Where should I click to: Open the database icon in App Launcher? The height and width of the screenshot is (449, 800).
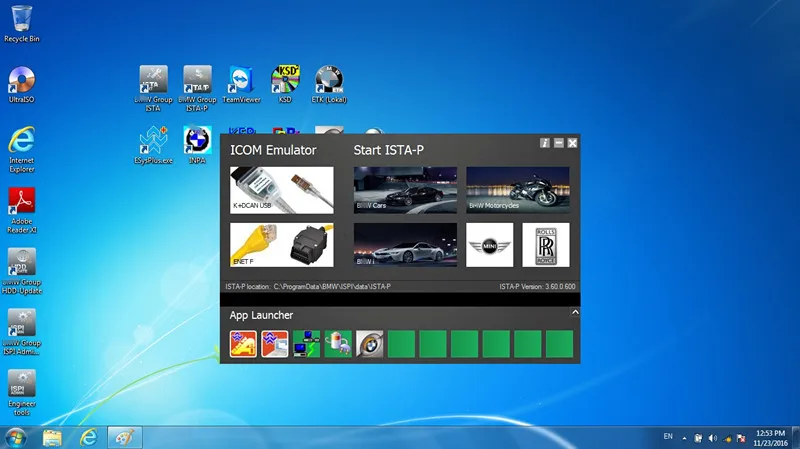(x=339, y=344)
